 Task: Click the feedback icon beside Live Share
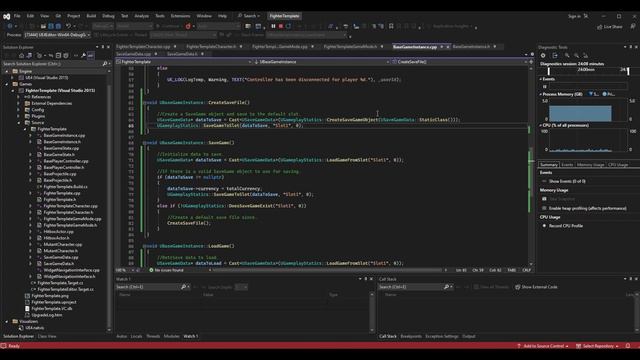(x=633, y=26)
